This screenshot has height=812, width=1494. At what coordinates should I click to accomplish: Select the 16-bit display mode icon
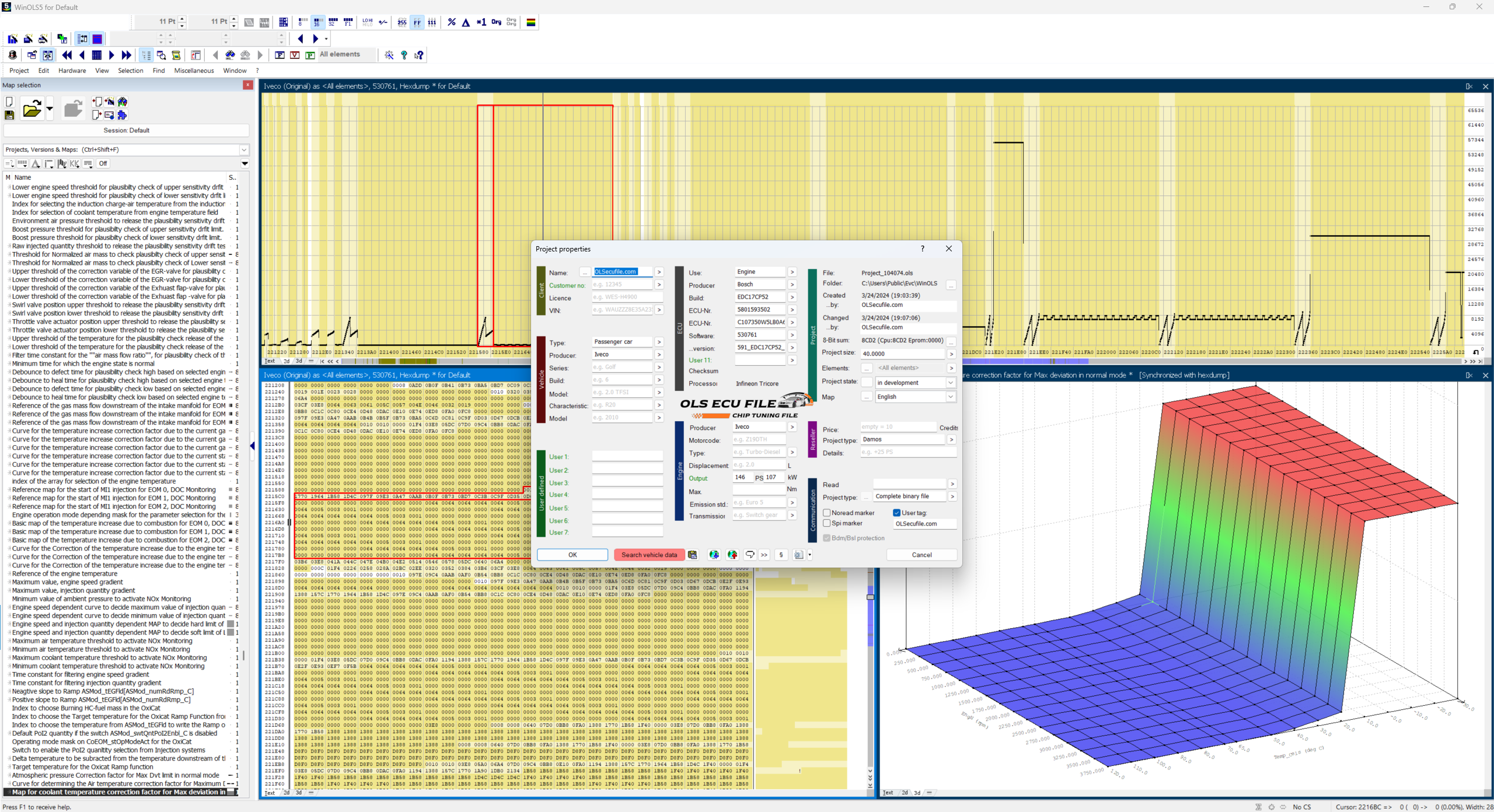tap(317, 22)
